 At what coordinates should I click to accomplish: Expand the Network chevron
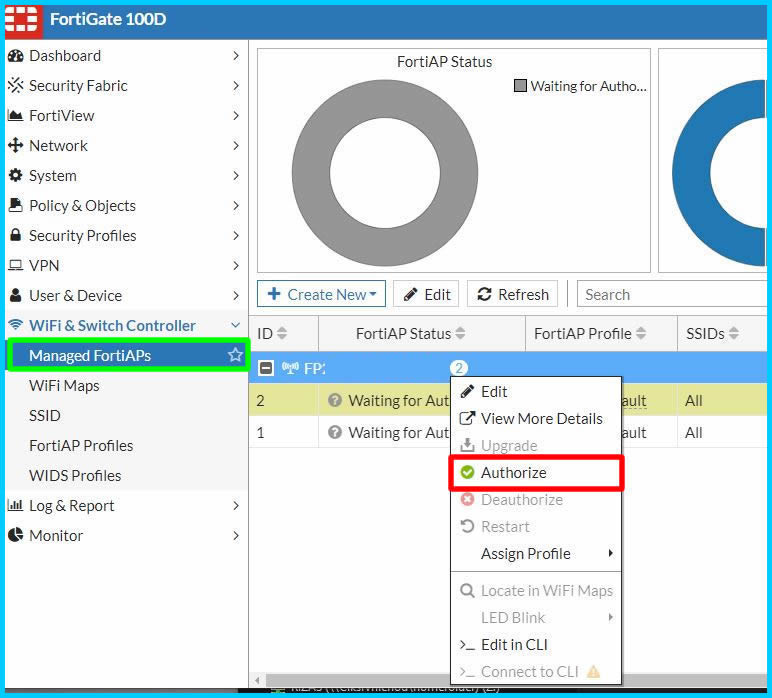(236, 145)
